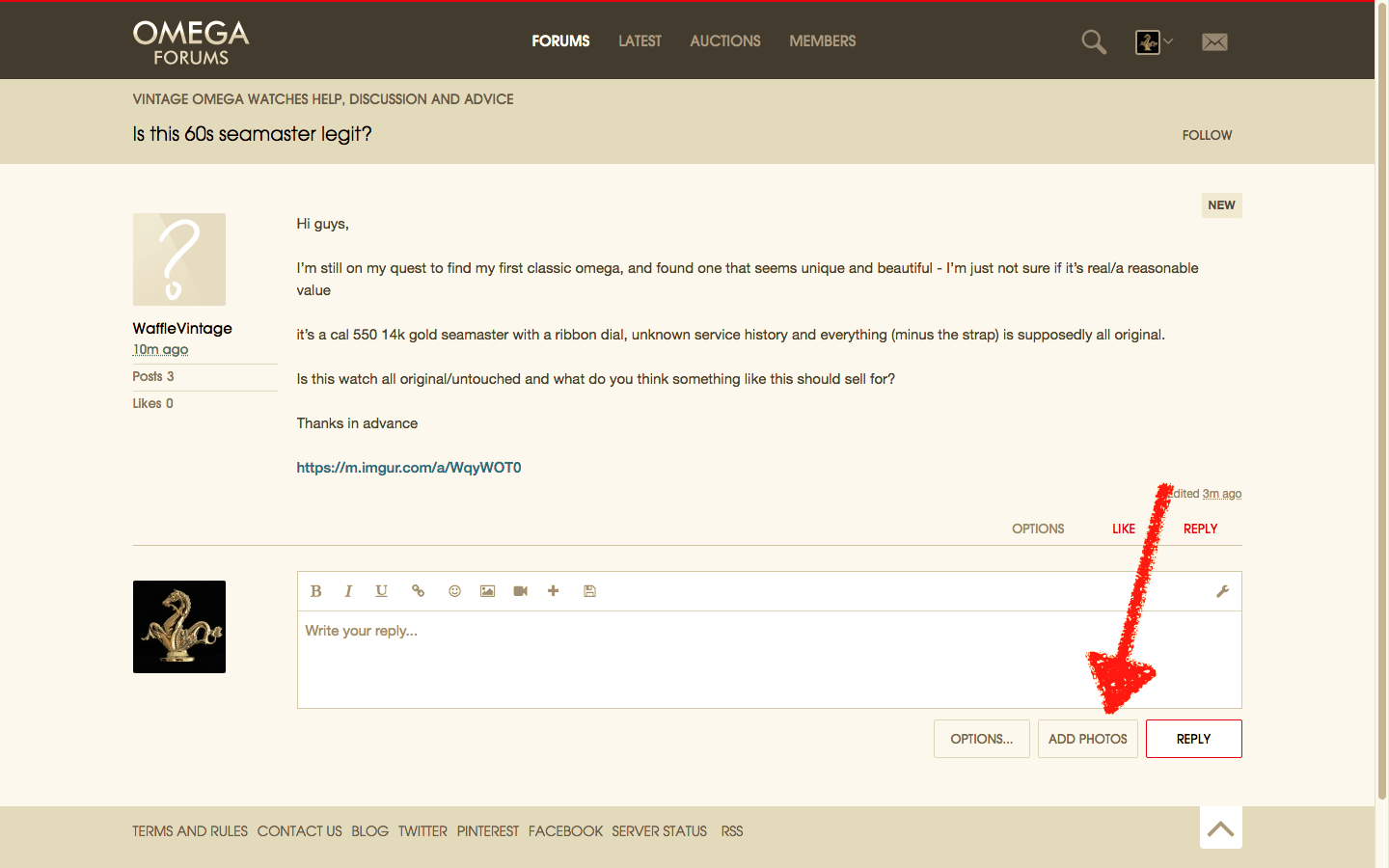1389x868 pixels.
Task: Expand the user account avatar dropdown
Action: (x=1154, y=41)
